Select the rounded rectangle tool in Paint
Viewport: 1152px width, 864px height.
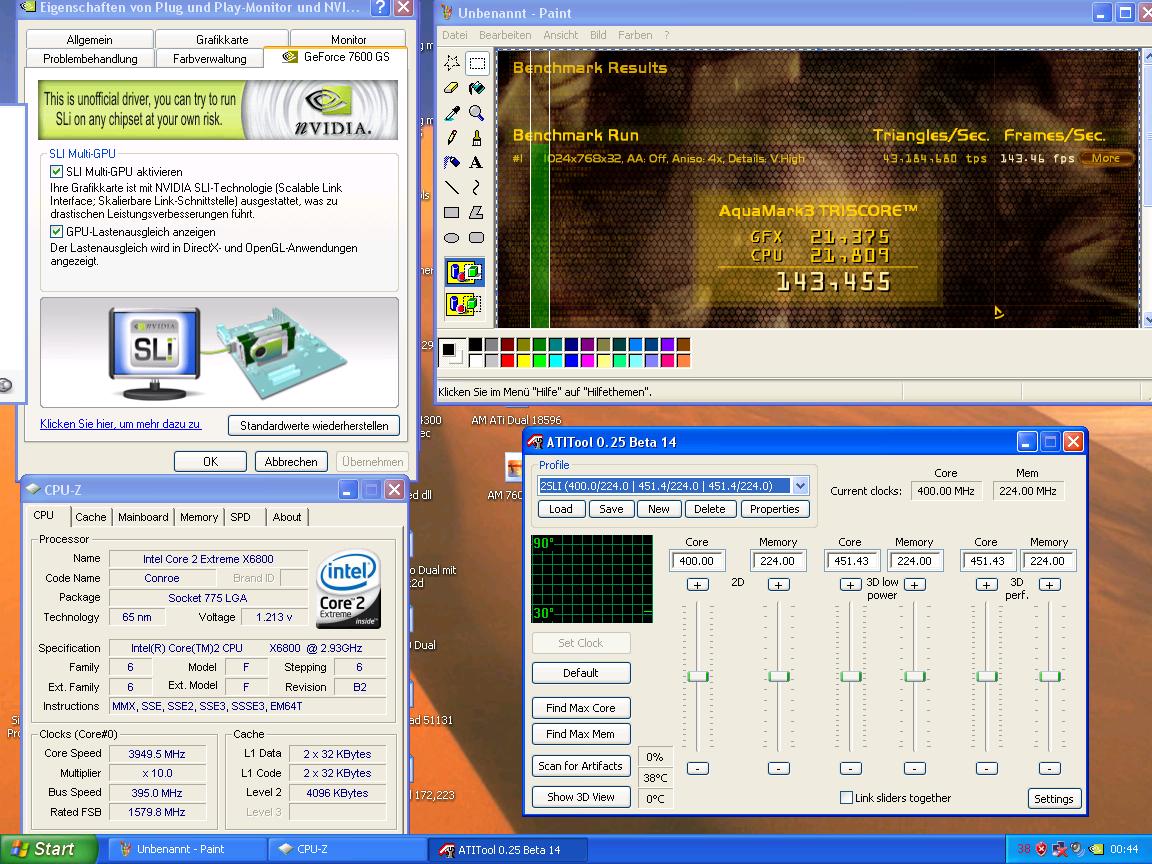(477, 237)
